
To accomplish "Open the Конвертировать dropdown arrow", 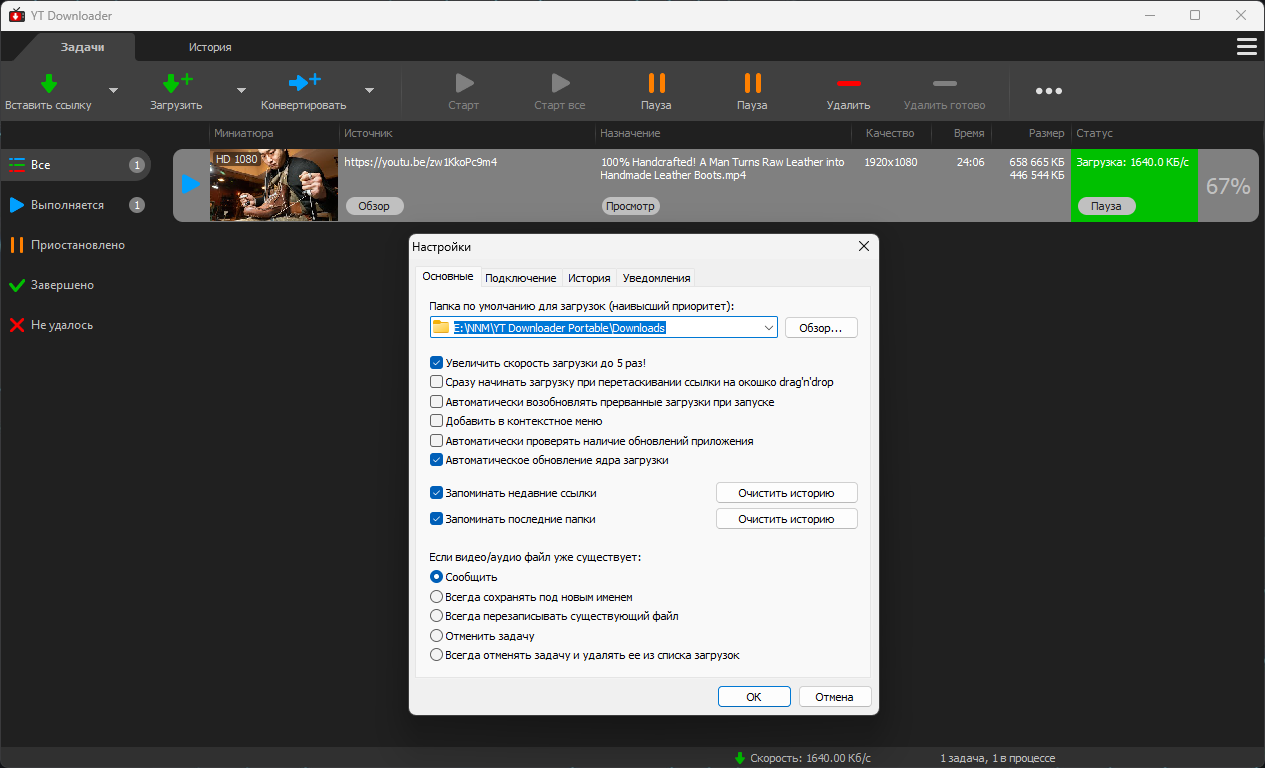I will tap(369, 90).
